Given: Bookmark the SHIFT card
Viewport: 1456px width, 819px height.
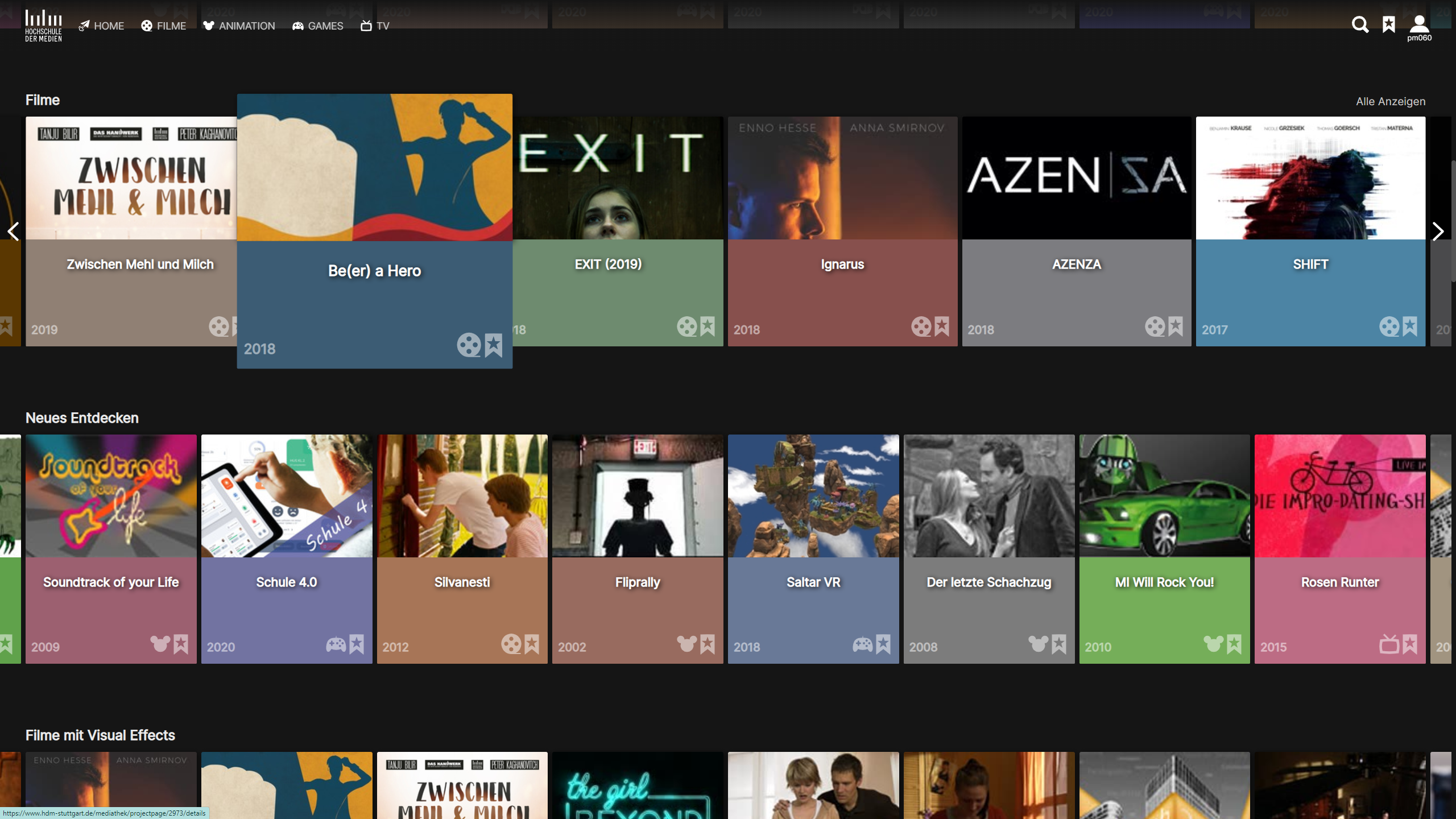Looking at the screenshot, I should [1410, 326].
